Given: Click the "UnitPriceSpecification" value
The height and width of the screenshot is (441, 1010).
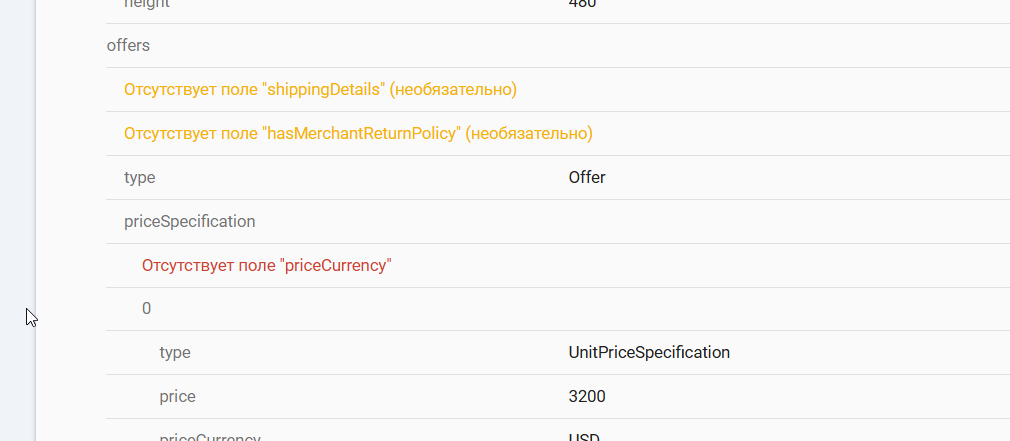Looking at the screenshot, I should (649, 353).
